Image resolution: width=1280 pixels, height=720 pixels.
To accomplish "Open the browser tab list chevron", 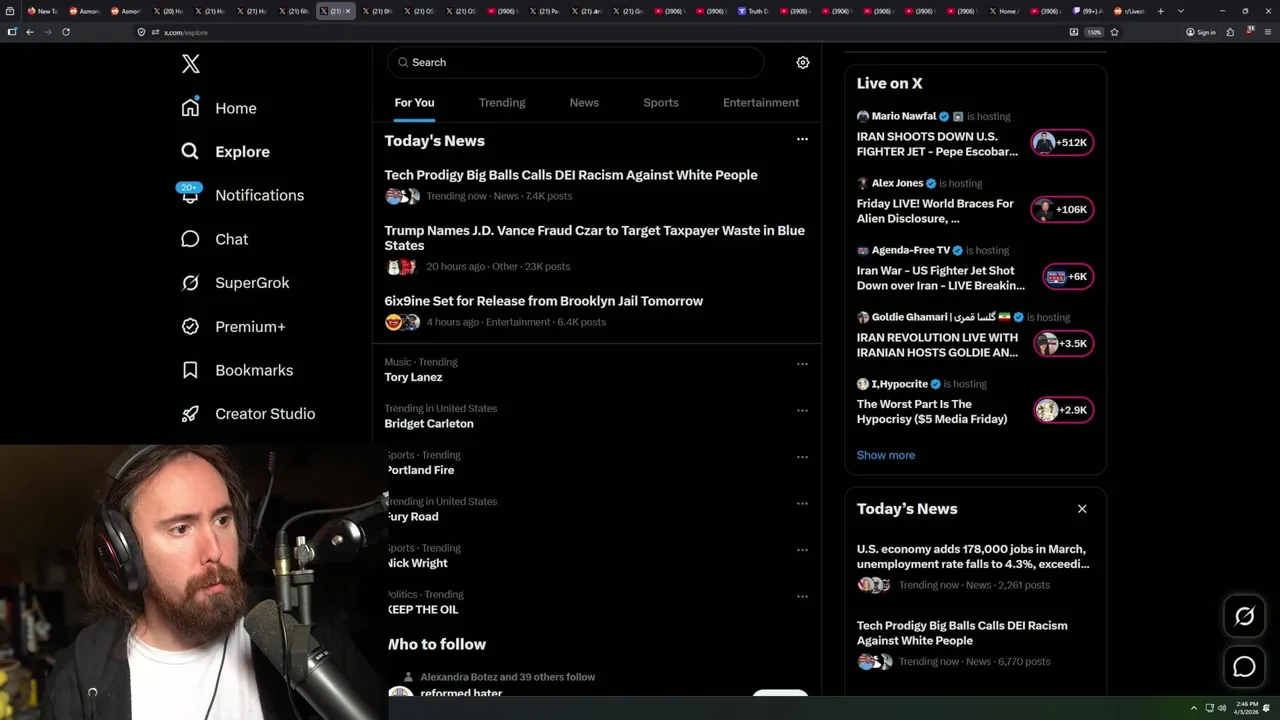I will click(x=1181, y=11).
